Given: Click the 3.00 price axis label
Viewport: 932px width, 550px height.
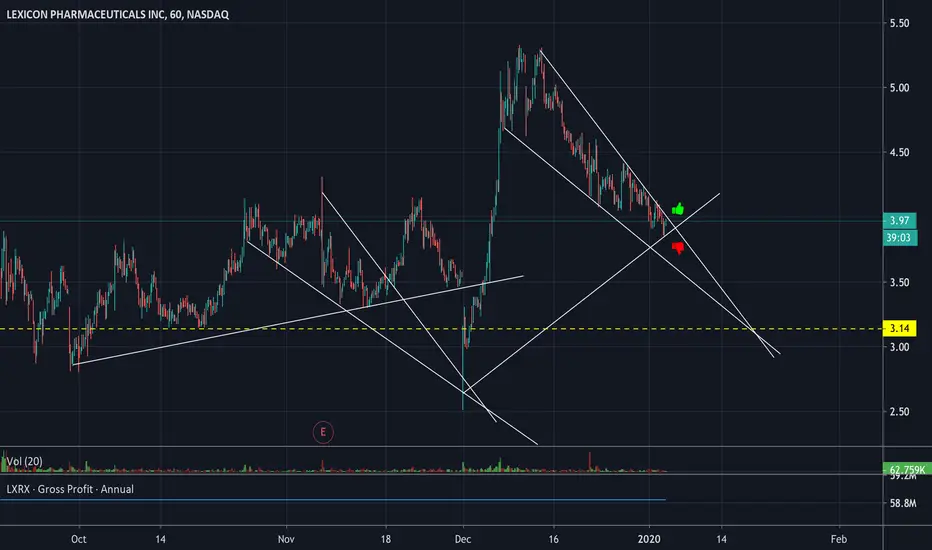Looking at the screenshot, I should pyautogui.click(x=899, y=347).
